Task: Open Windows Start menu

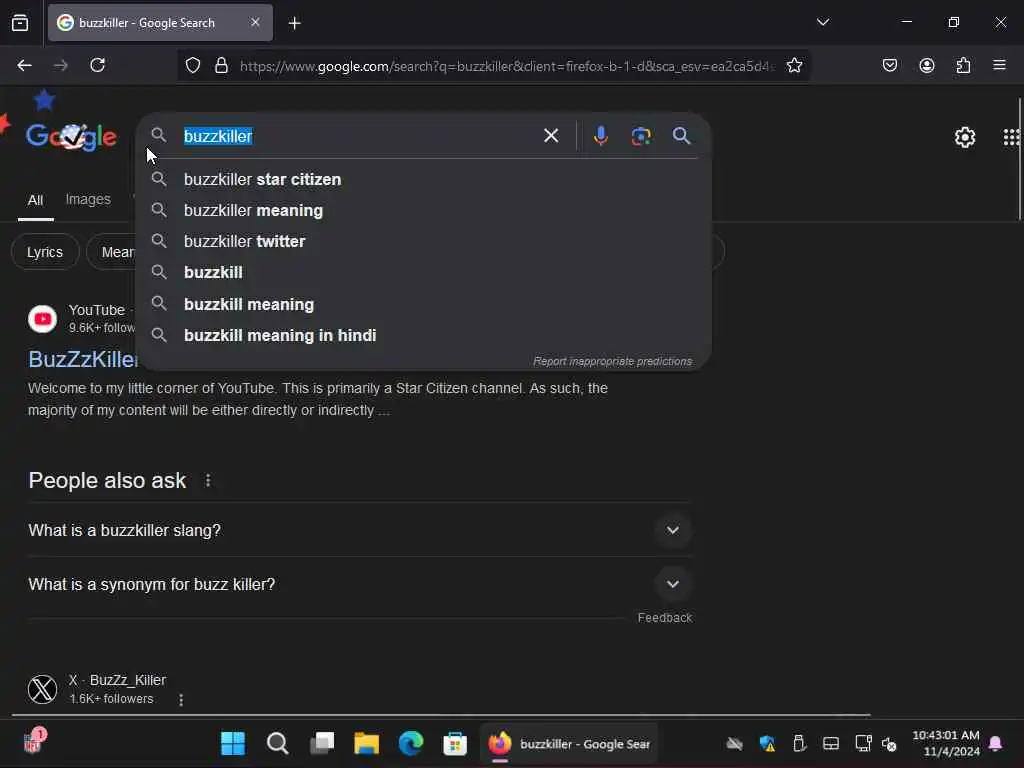Action: (x=233, y=743)
